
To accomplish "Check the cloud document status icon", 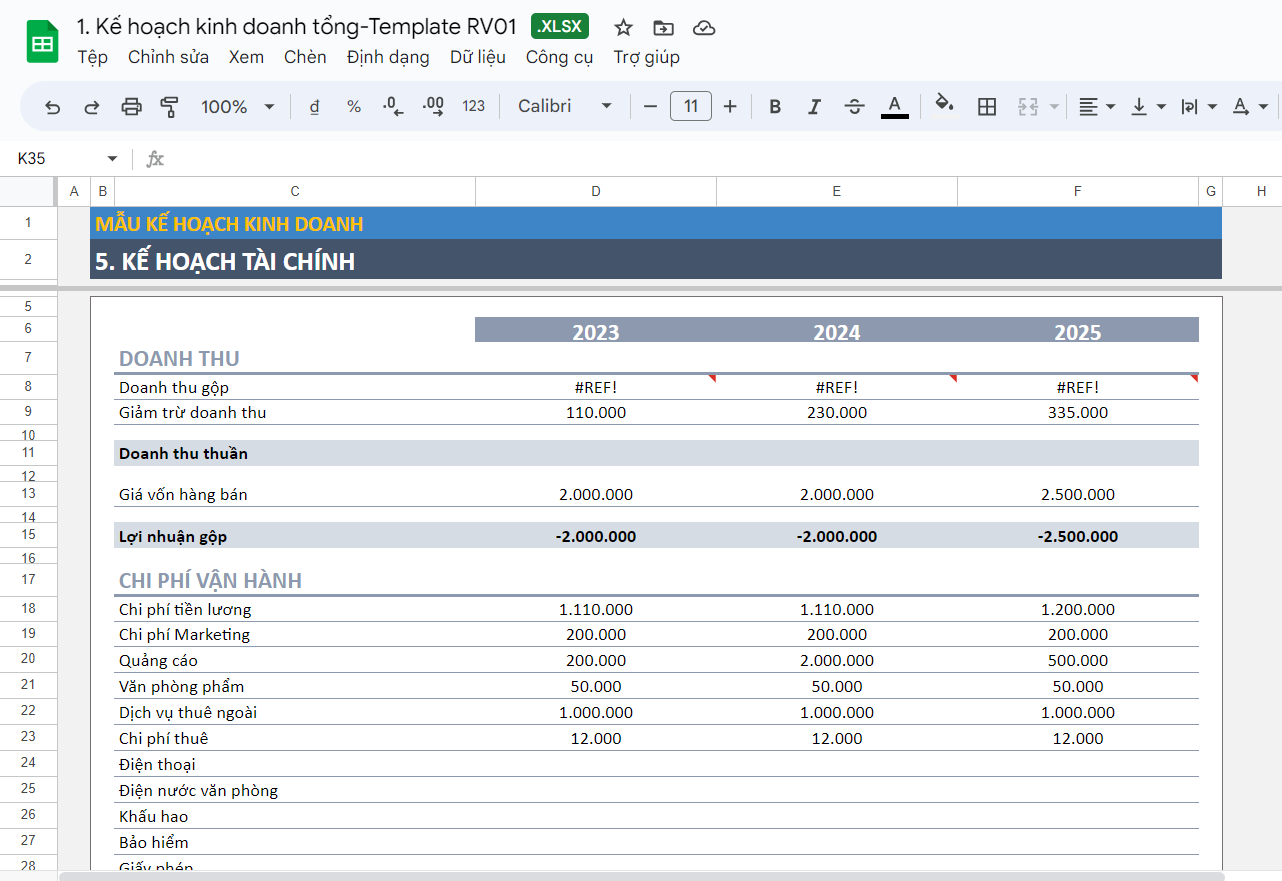I will 704,27.
